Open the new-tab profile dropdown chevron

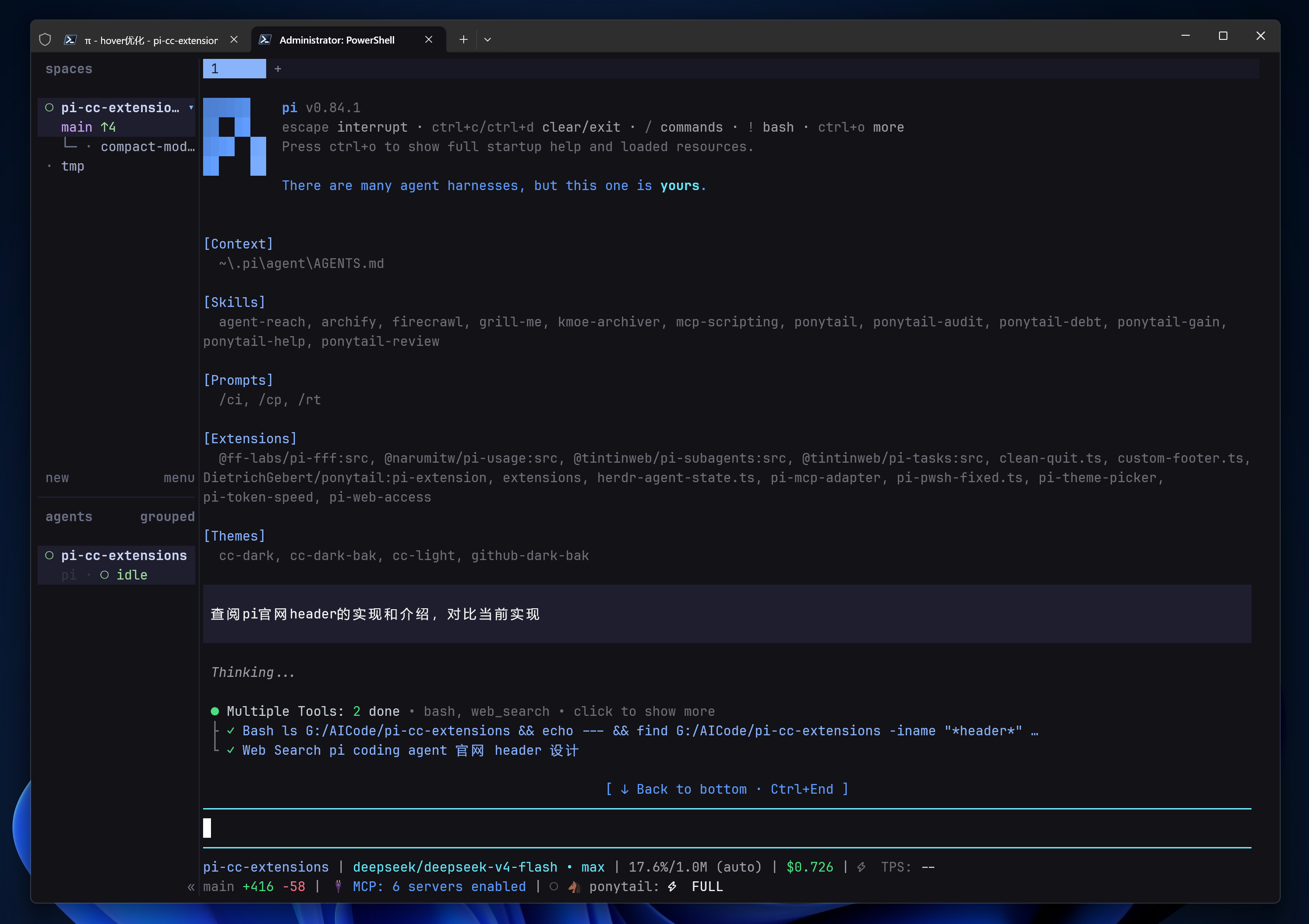[x=487, y=39]
